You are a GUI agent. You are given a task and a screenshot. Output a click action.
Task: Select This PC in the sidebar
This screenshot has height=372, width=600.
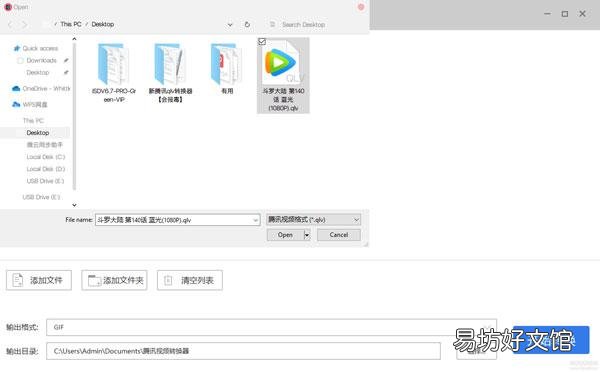pos(33,121)
